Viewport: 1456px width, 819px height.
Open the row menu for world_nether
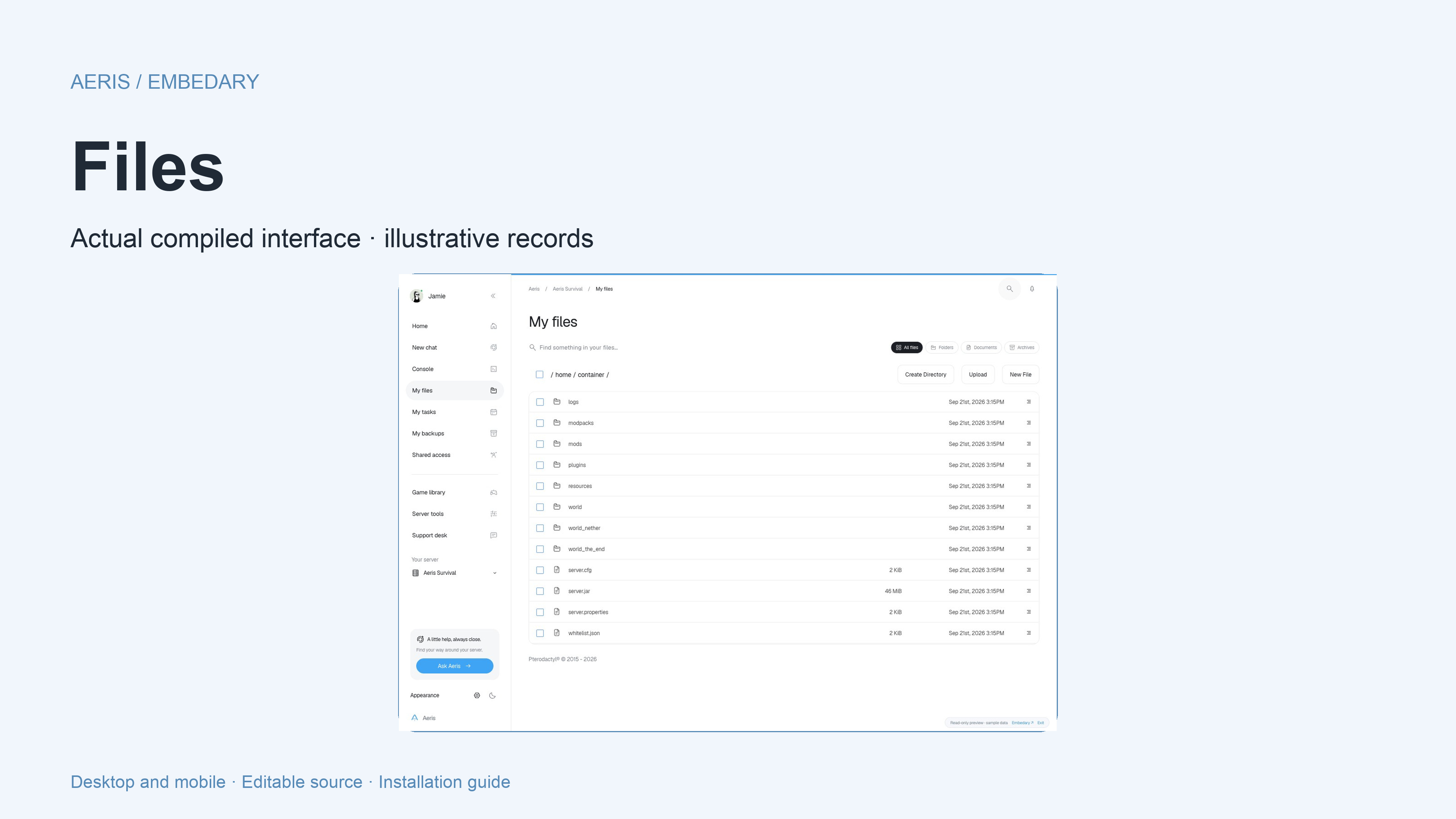tap(1029, 528)
